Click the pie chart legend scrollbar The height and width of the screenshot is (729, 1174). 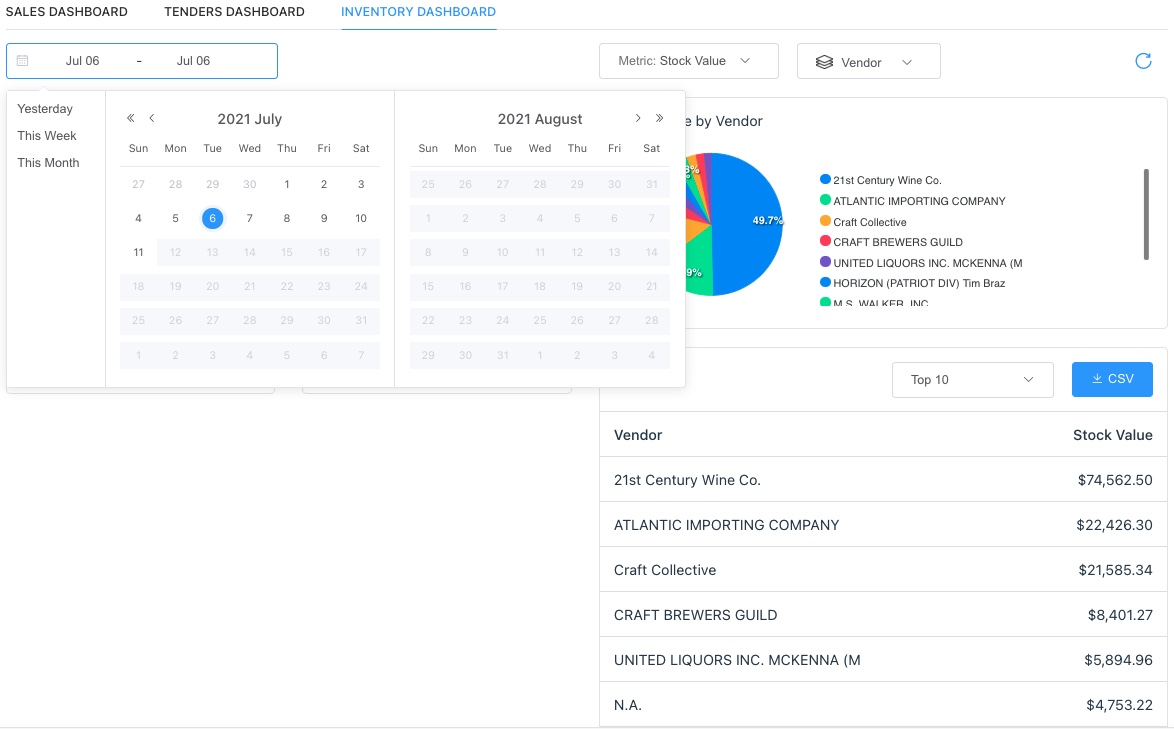[1147, 214]
